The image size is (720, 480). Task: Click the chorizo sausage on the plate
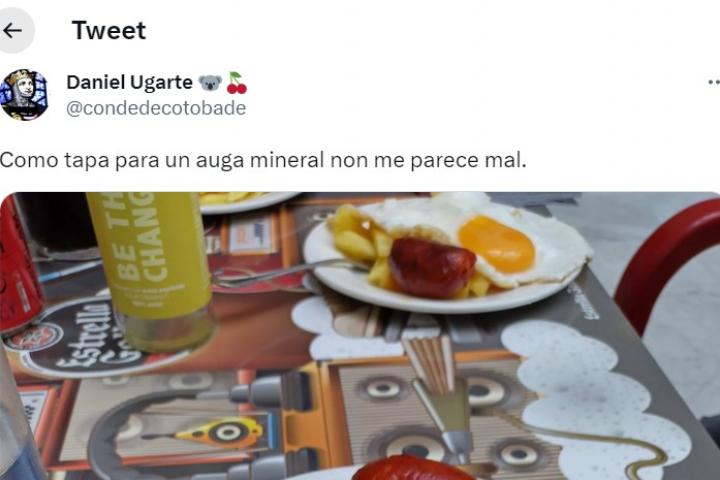click(432, 267)
